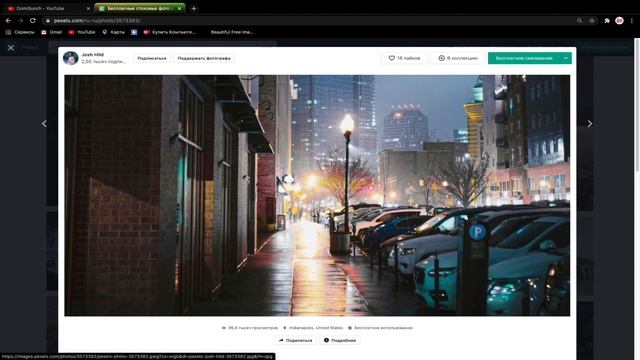Screen dimensions: 640x360
Task: Reload the Pexels page
Action: pyautogui.click(x=33, y=20)
